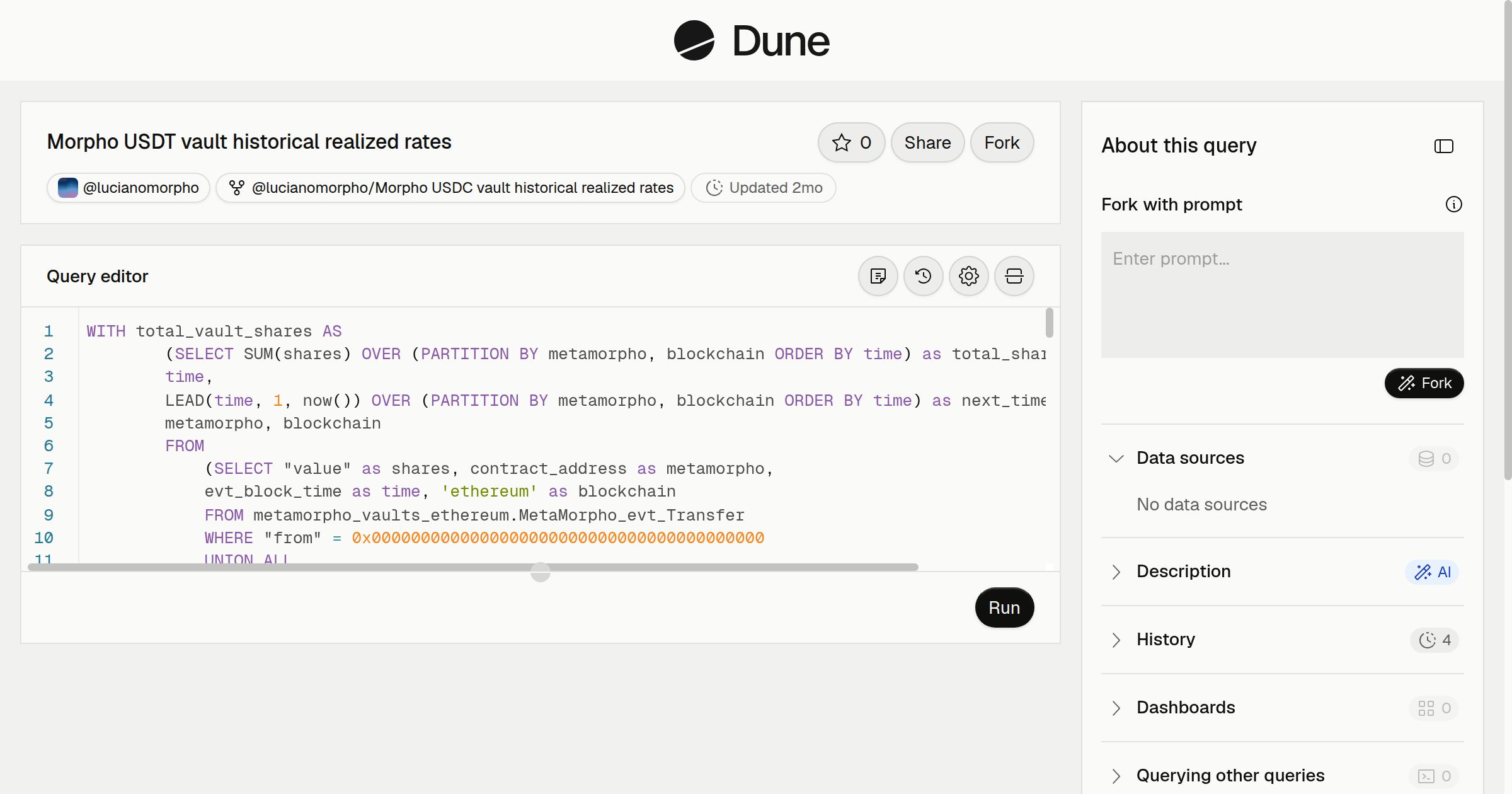Viewport: 1512px width, 794px height.
Task: Expand the Dashboards section
Action: click(1116, 708)
